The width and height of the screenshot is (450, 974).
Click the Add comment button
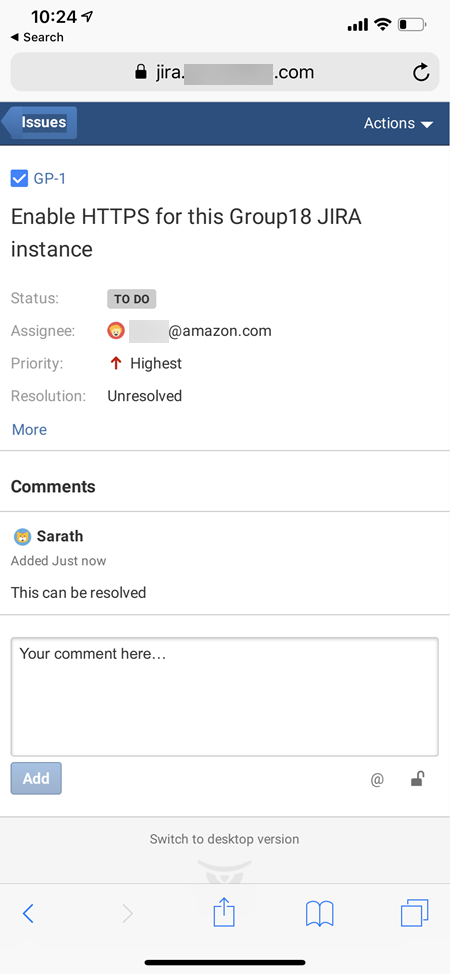pyautogui.click(x=36, y=778)
